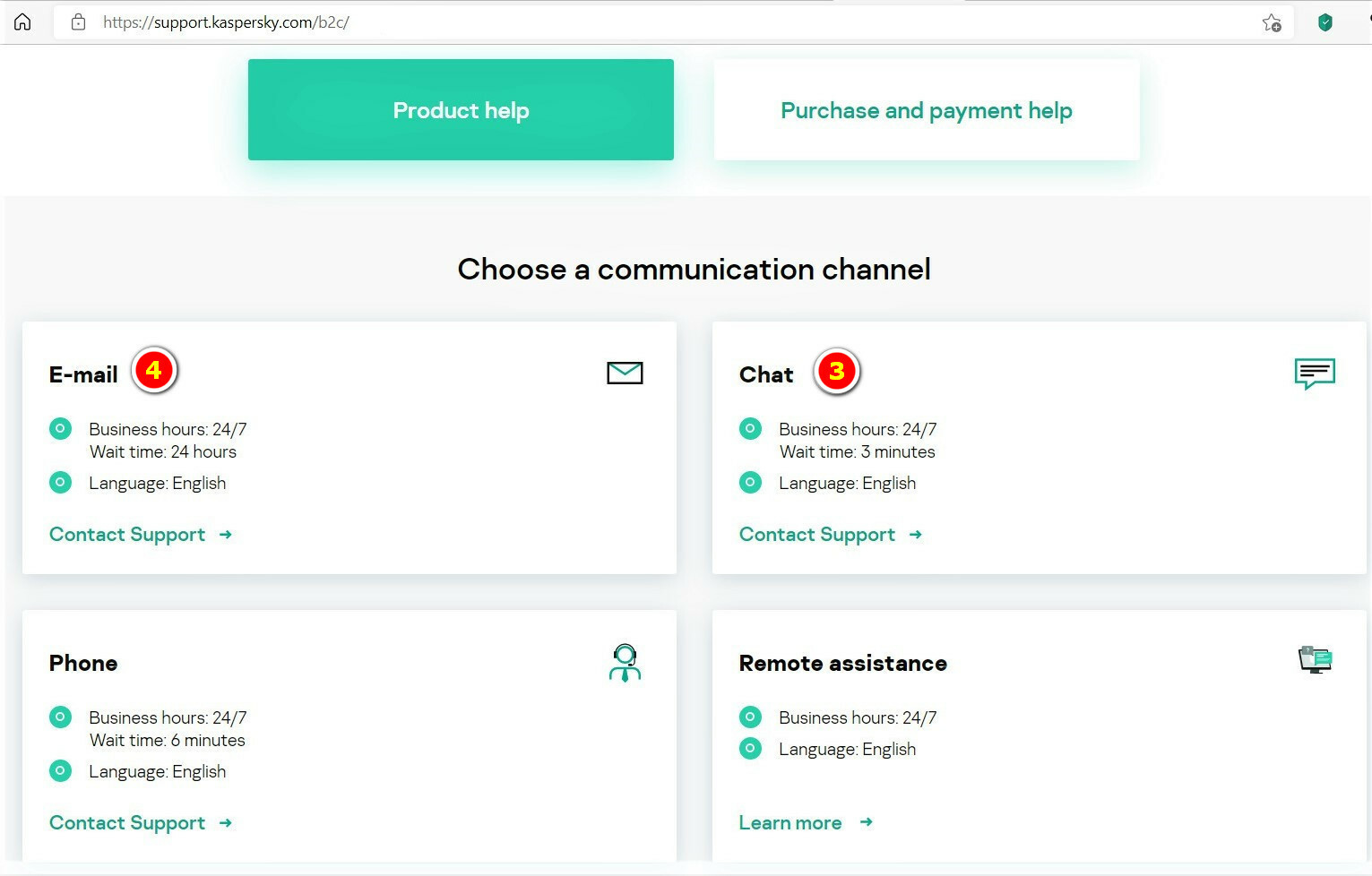The image size is (1372, 876).
Task: Click the bookmark star icon
Action: pyautogui.click(x=1271, y=23)
